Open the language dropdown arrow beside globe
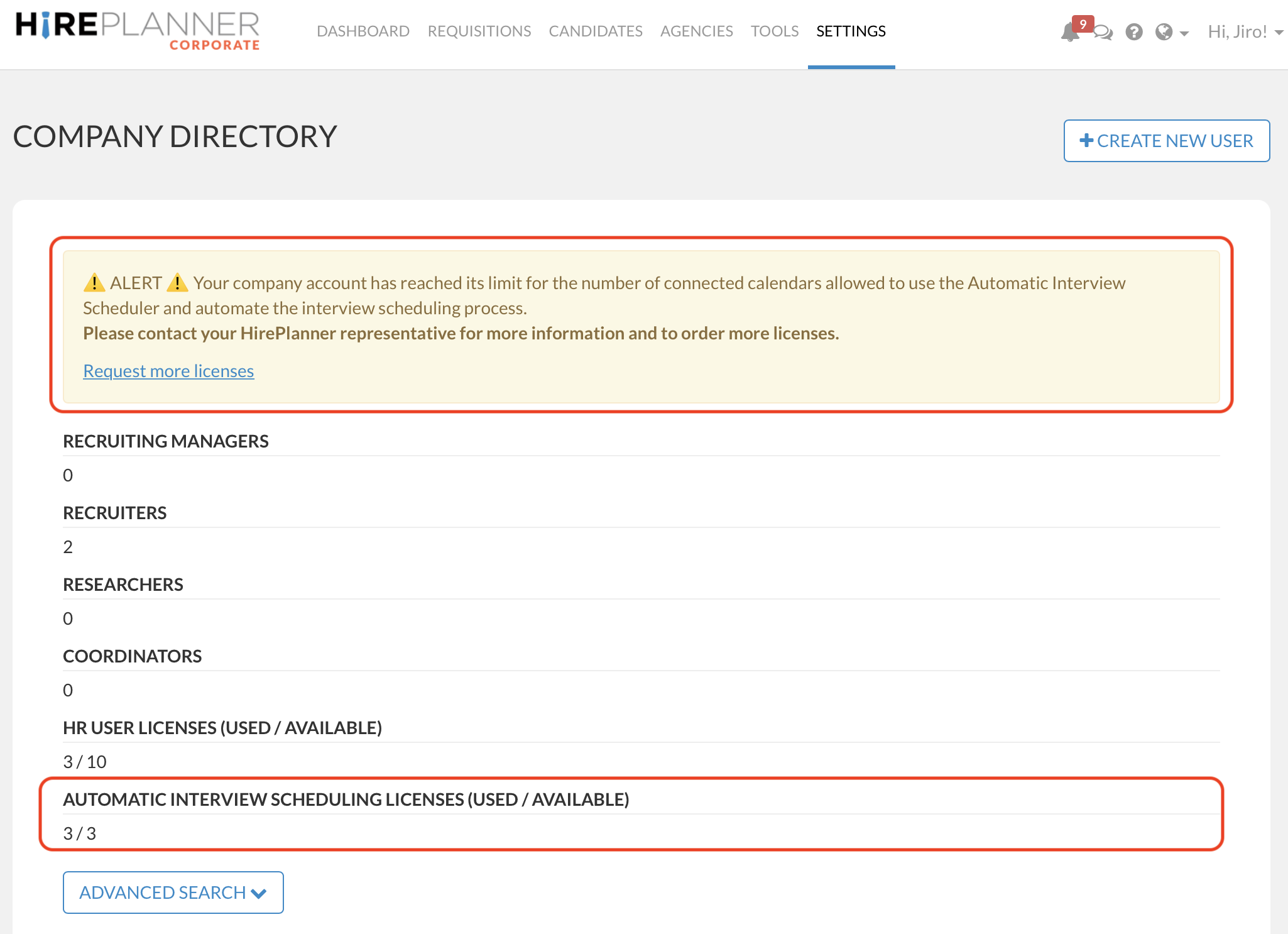 pos(1184,33)
